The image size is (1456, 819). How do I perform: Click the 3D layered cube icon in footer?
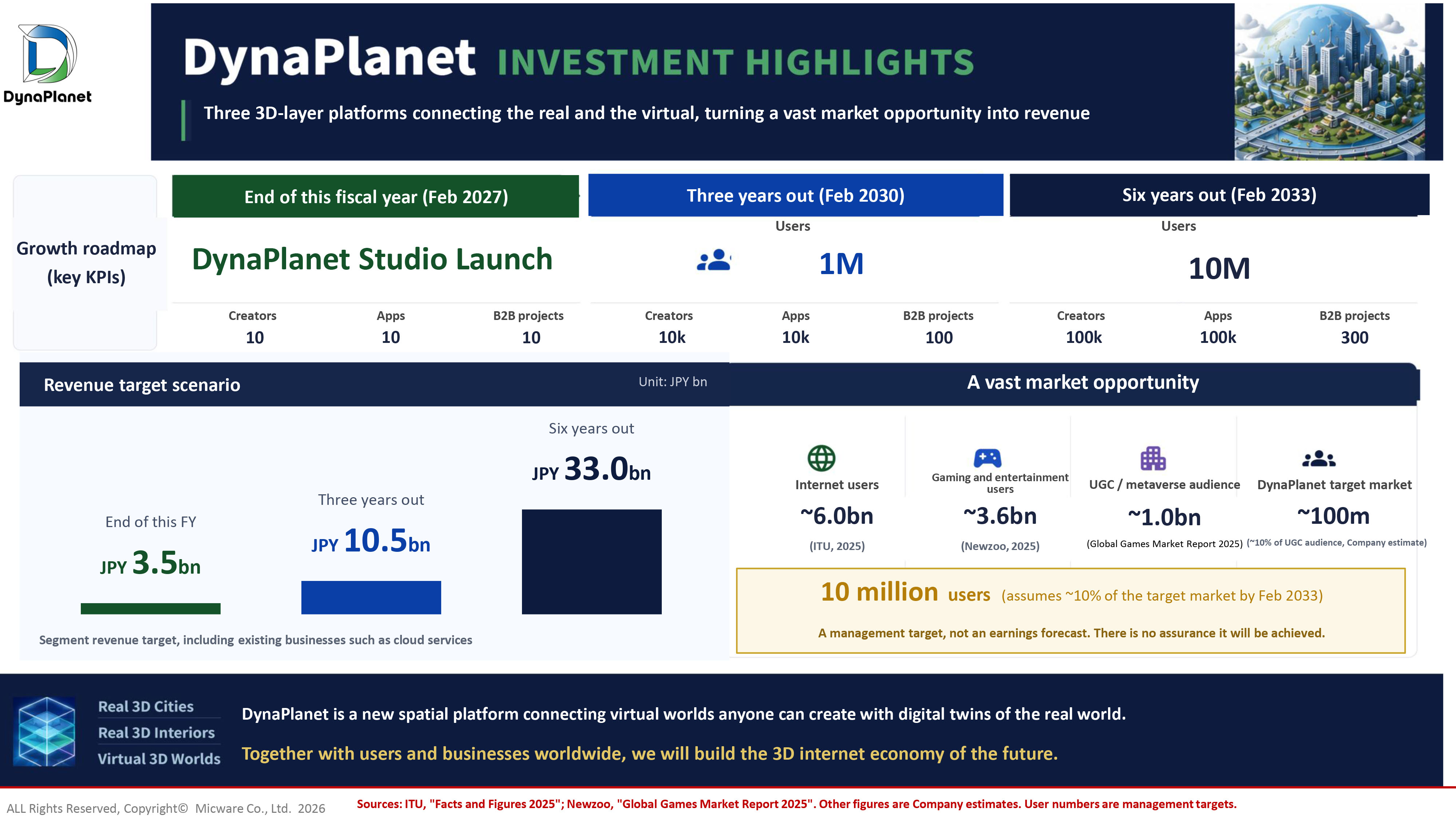pos(44,731)
